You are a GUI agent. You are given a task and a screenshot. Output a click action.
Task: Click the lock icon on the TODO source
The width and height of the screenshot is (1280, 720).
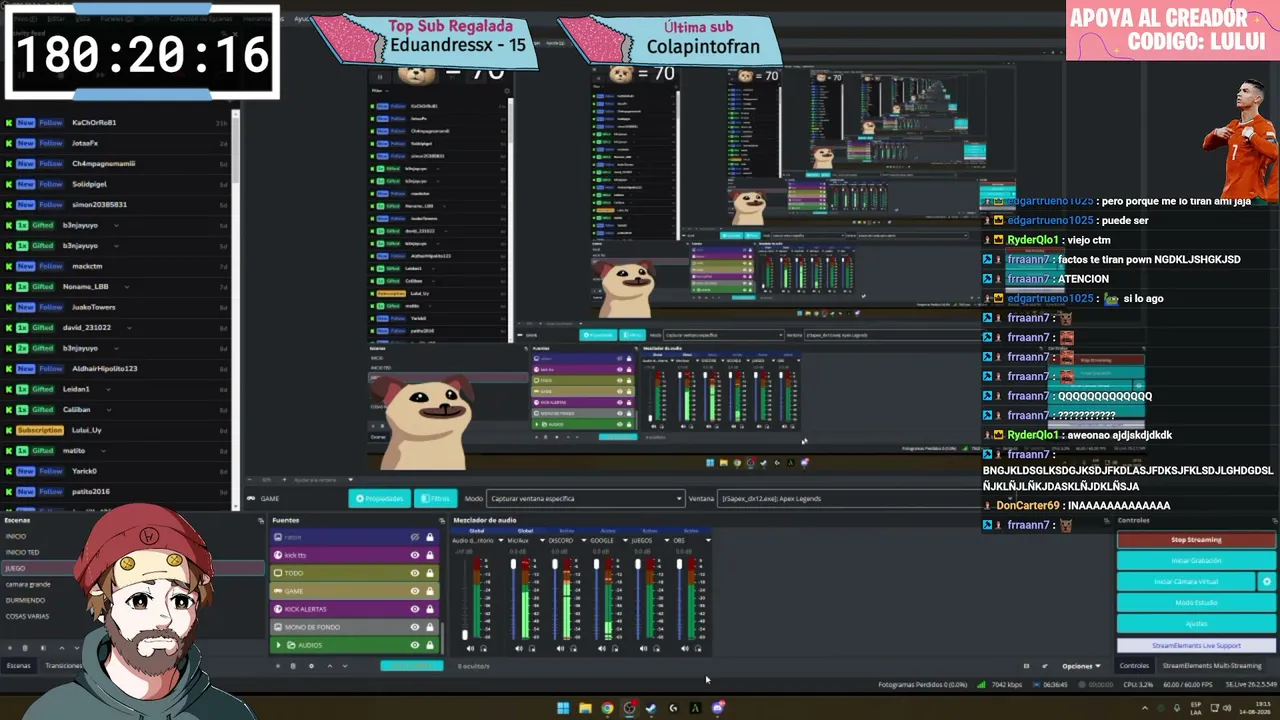pyautogui.click(x=430, y=573)
